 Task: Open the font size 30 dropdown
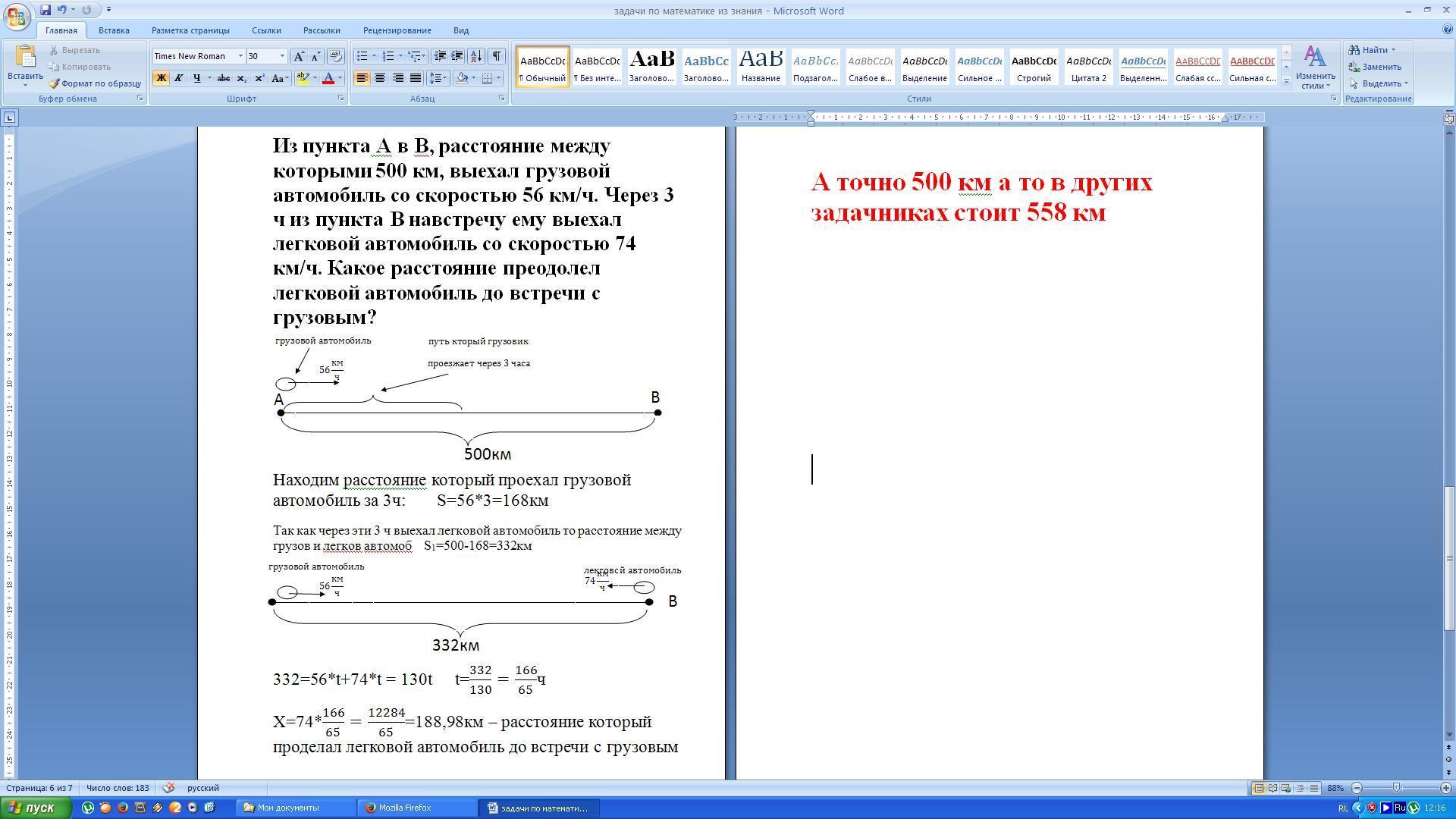(282, 56)
